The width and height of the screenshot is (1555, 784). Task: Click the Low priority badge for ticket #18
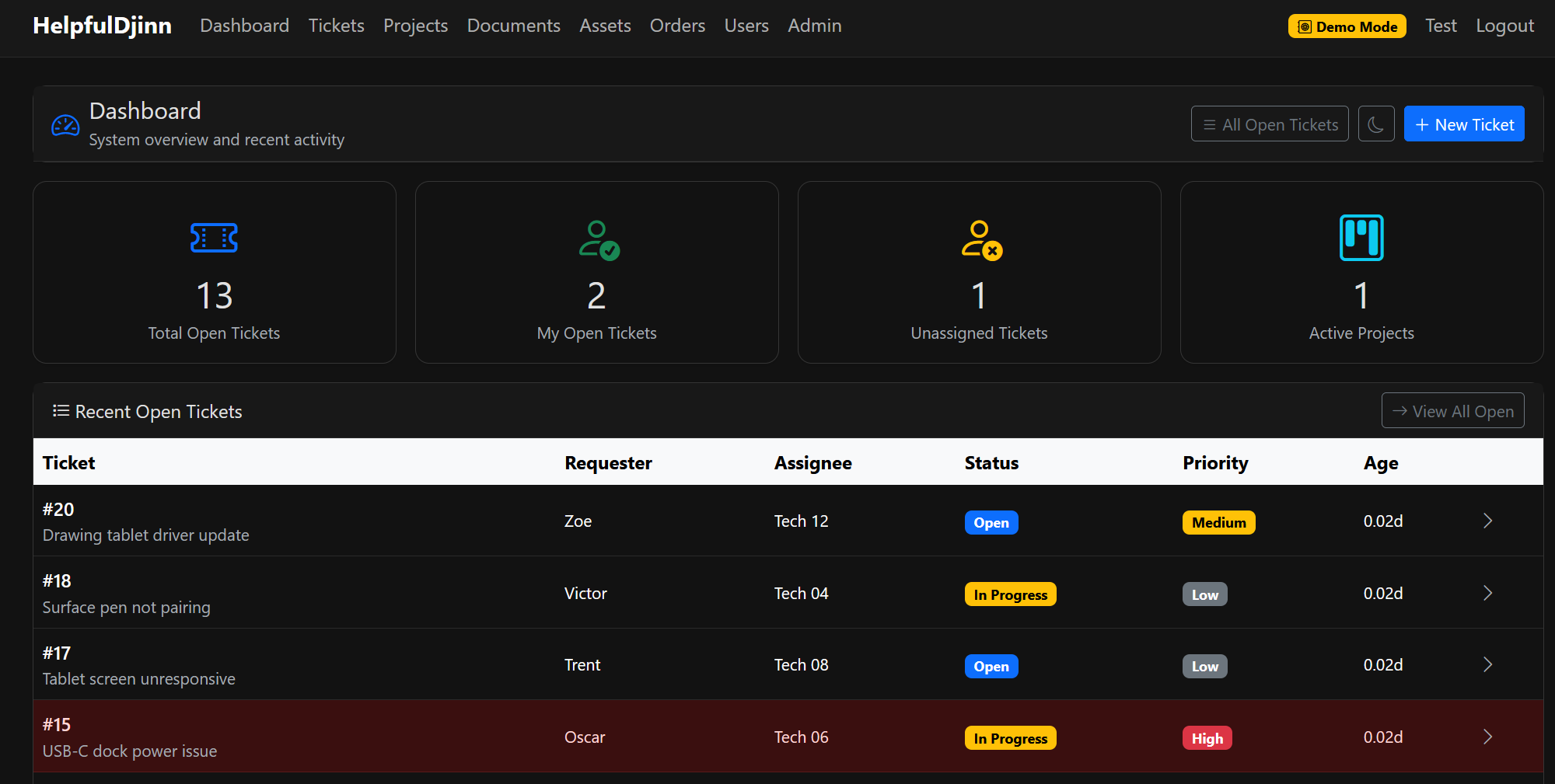(1204, 594)
